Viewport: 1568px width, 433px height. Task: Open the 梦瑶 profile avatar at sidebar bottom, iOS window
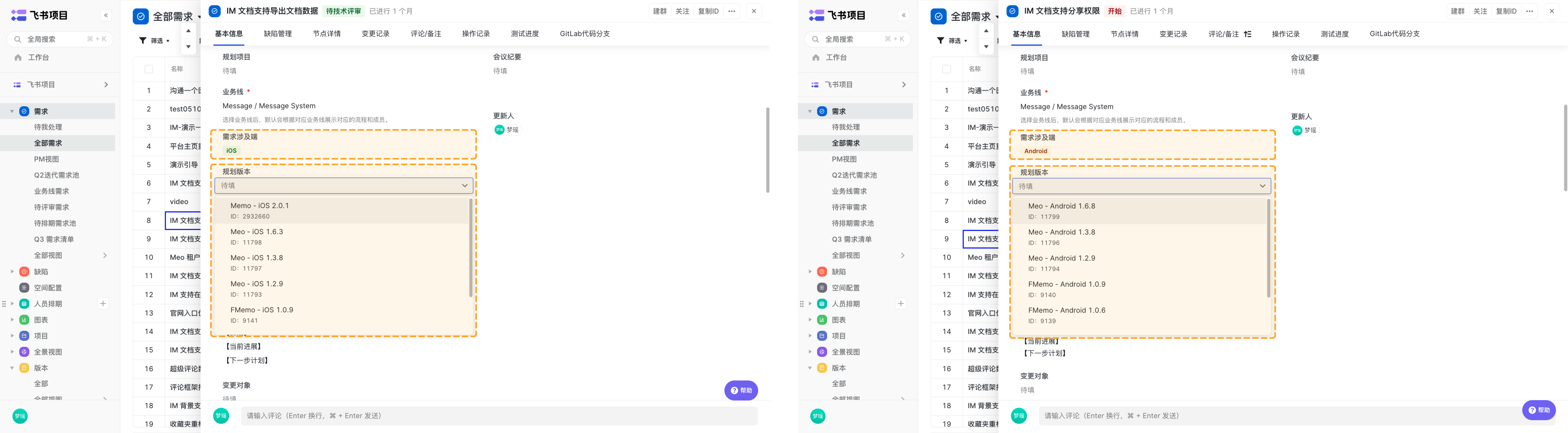(x=20, y=416)
